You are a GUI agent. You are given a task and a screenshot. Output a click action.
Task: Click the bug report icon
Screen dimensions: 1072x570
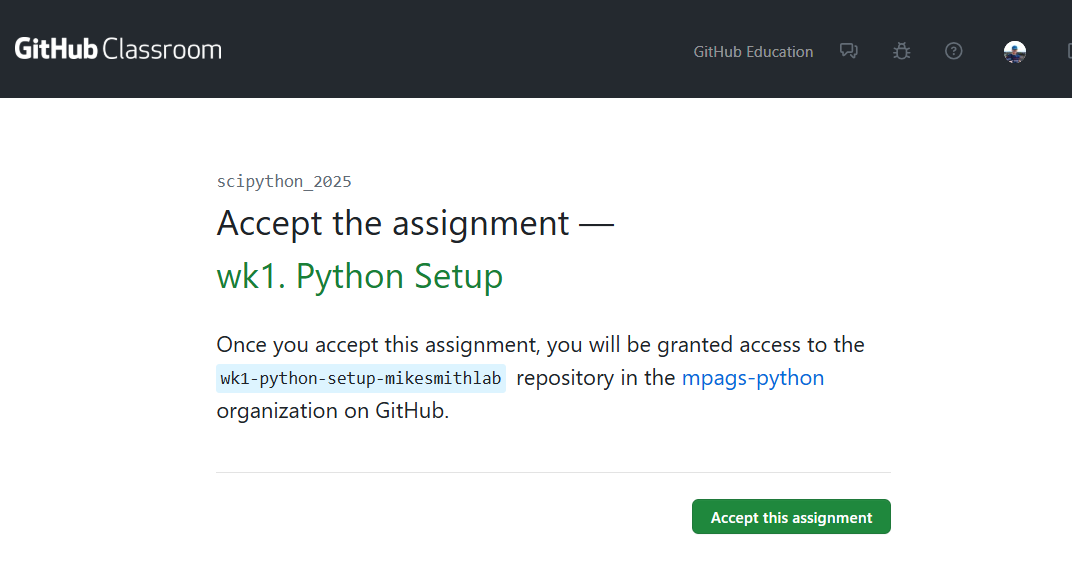[901, 51]
